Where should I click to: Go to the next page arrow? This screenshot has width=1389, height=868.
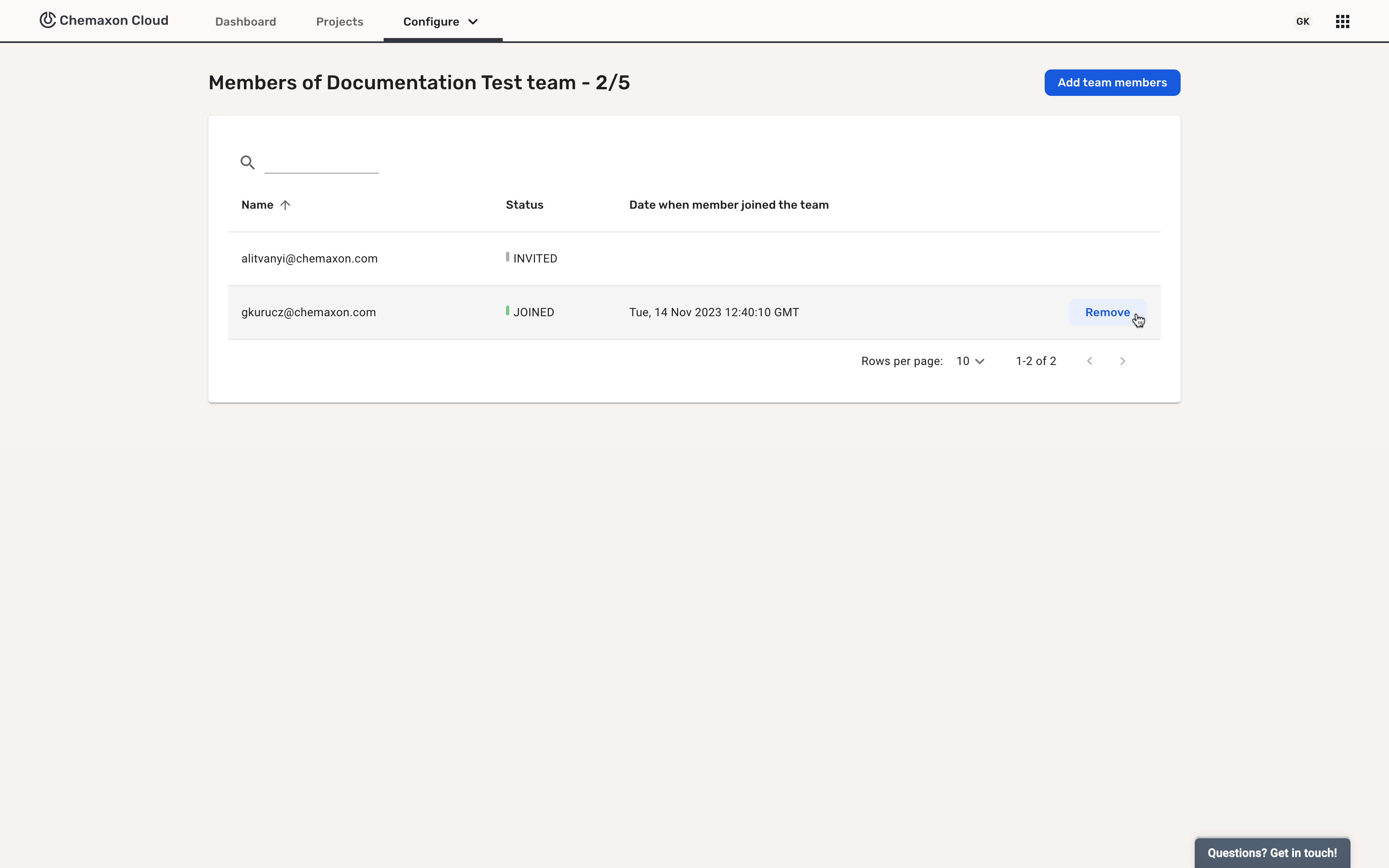pyautogui.click(x=1122, y=361)
